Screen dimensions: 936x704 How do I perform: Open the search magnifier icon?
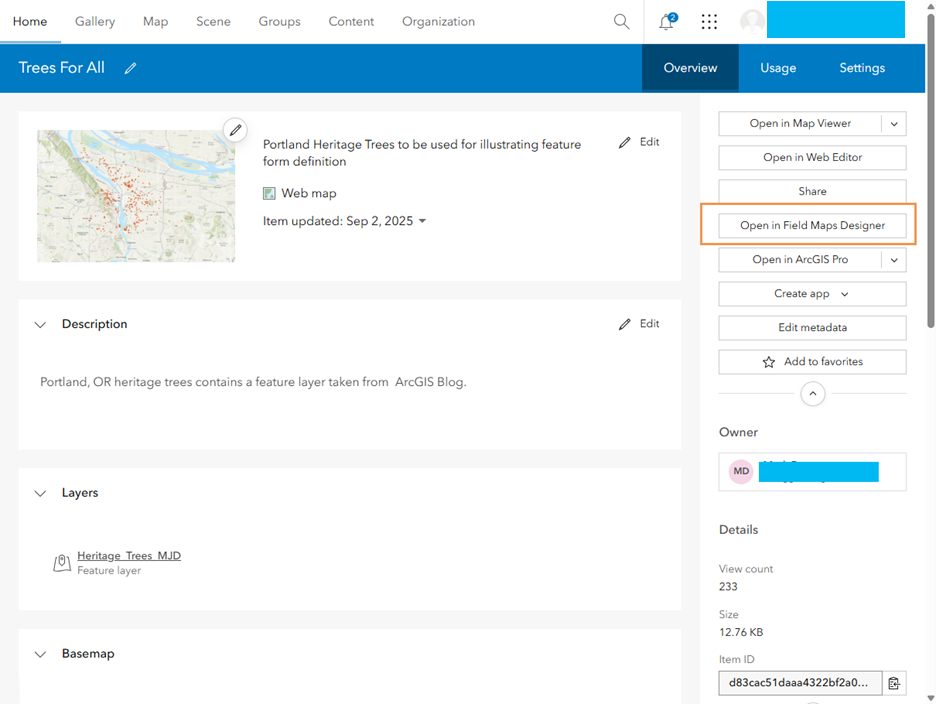coord(621,21)
